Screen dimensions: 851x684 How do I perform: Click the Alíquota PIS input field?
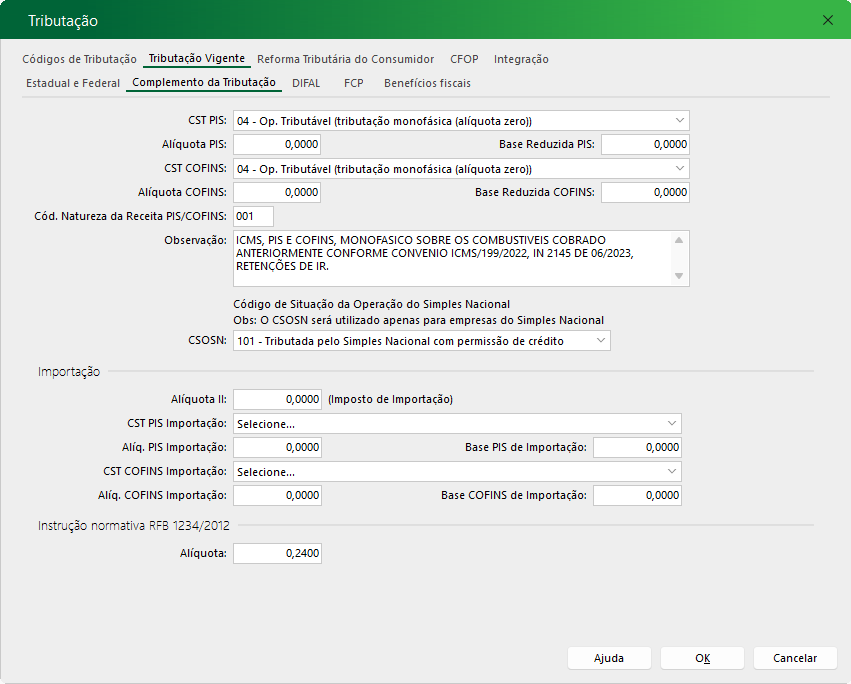tap(277, 144)
